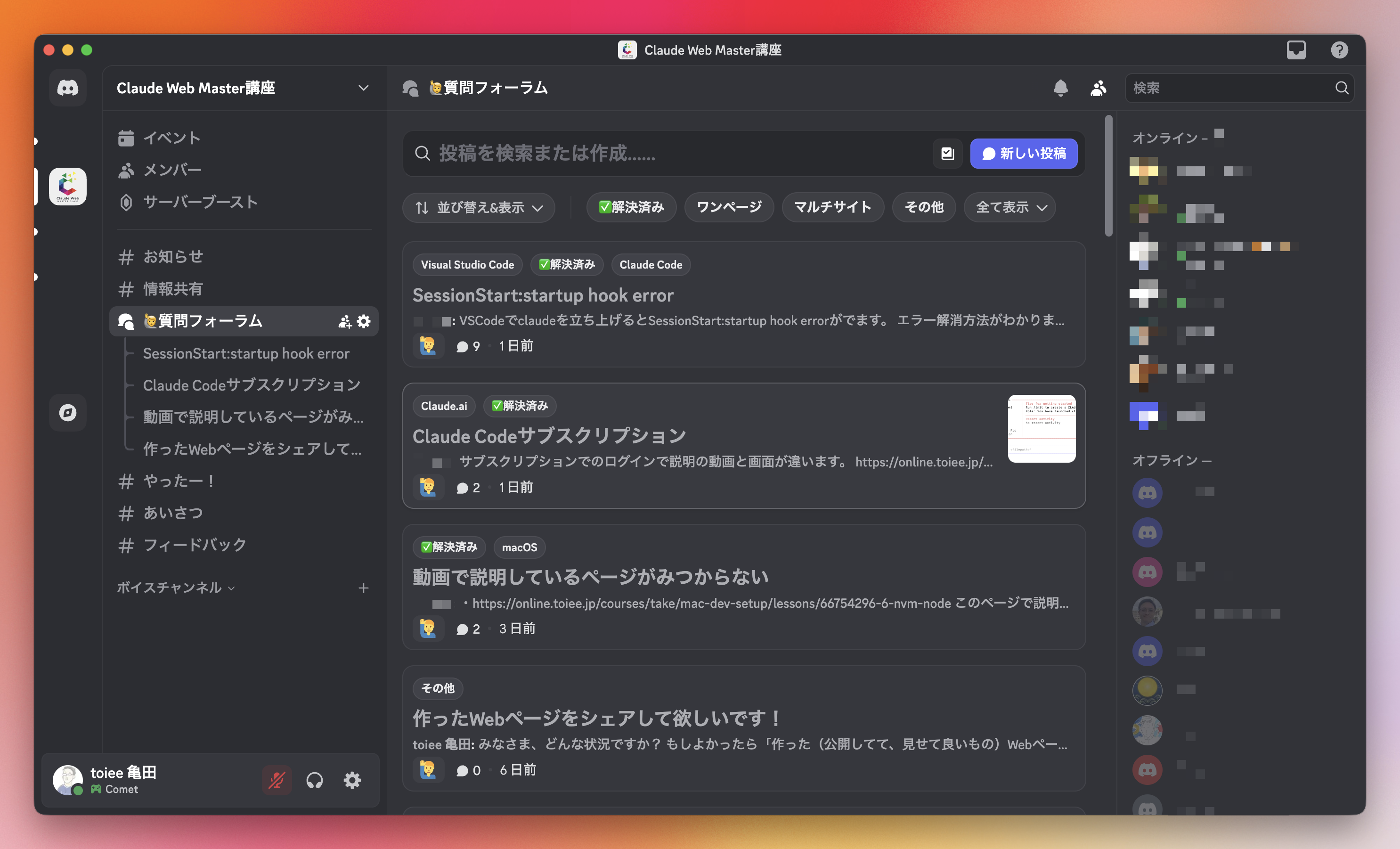Unmute the microphone
This screenshot has width=1400, height=849.
(277, 780)
